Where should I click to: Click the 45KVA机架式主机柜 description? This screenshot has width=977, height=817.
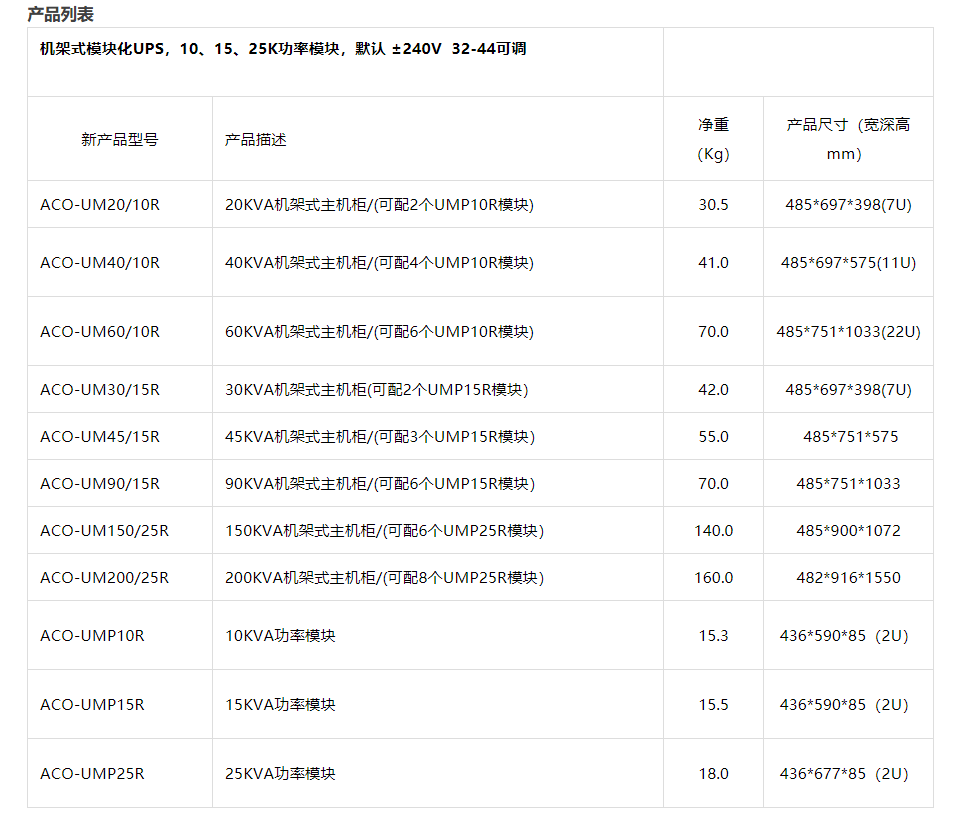tap(380, 437)
